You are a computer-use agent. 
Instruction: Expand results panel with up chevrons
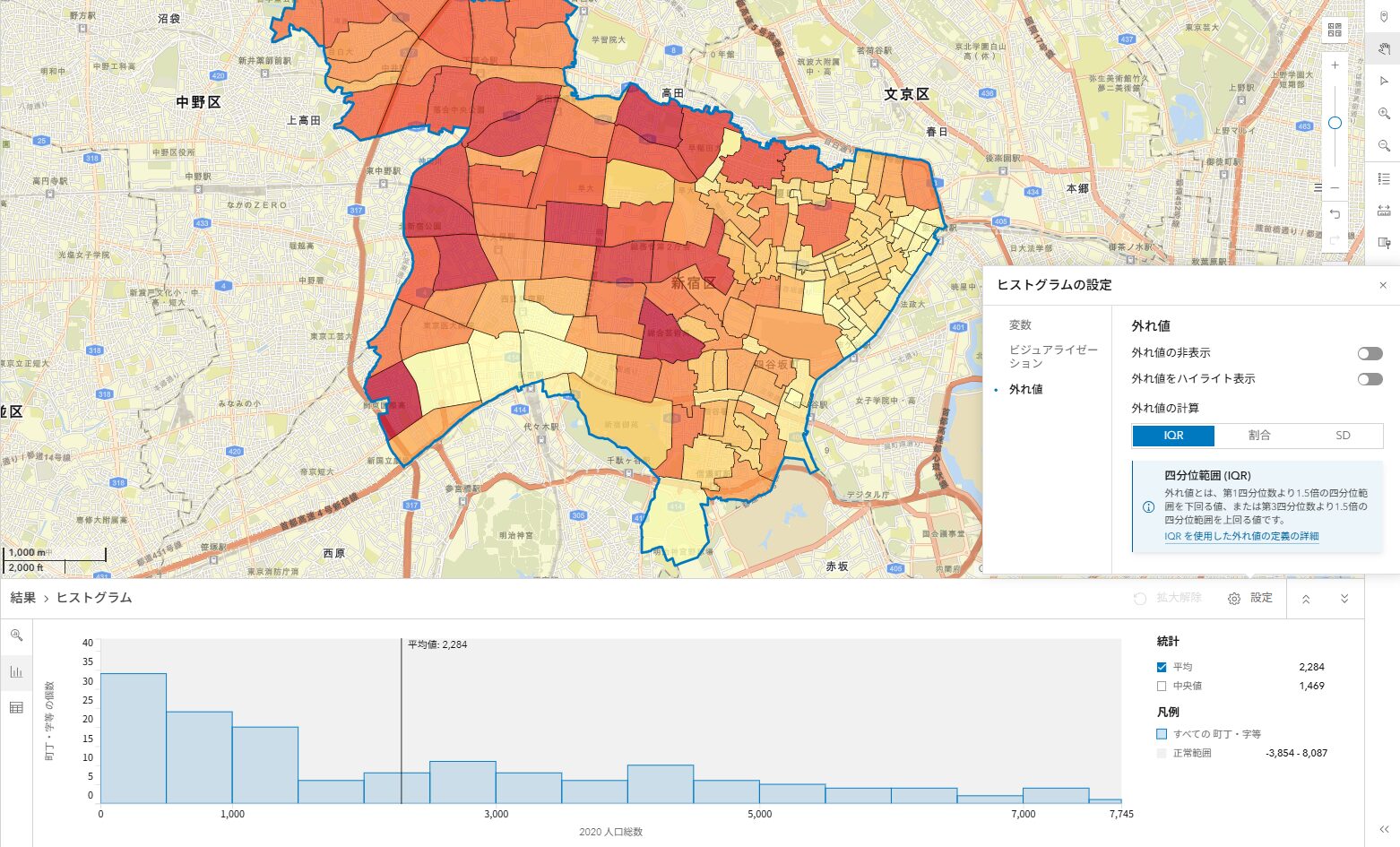tap(1306, 599)
